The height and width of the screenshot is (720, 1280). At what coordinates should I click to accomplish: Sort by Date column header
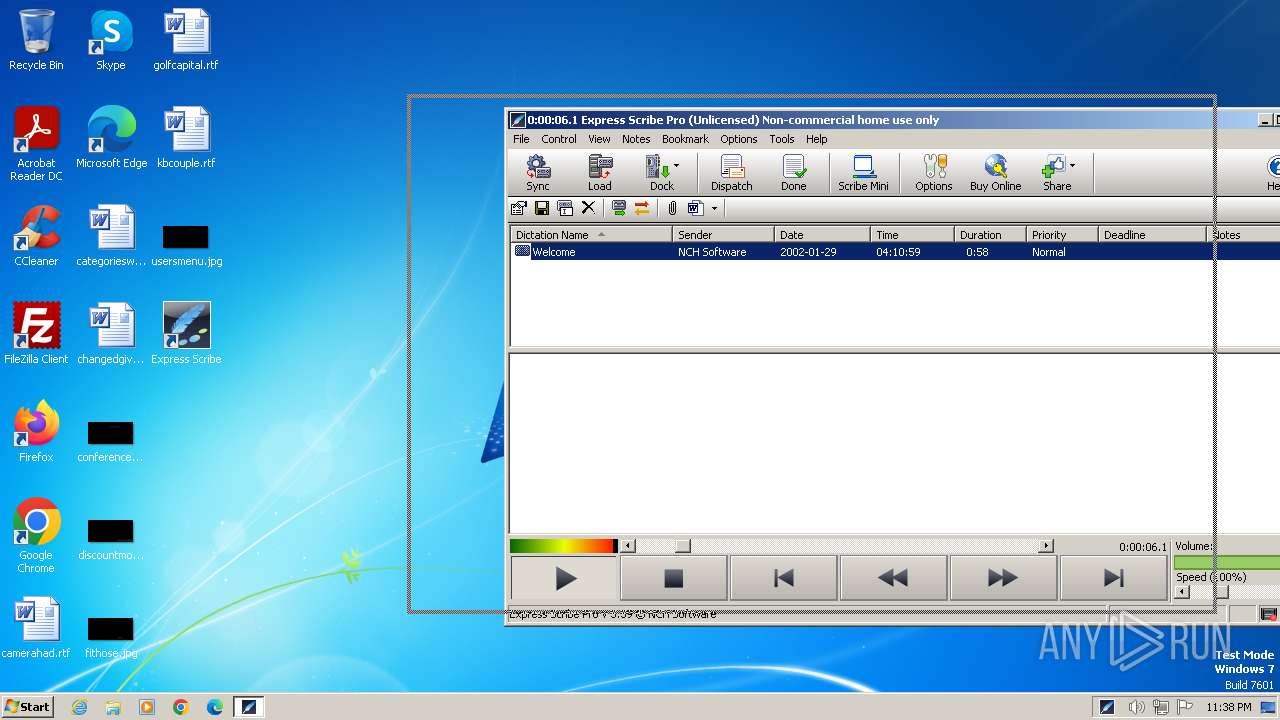[x=822, y=235]
